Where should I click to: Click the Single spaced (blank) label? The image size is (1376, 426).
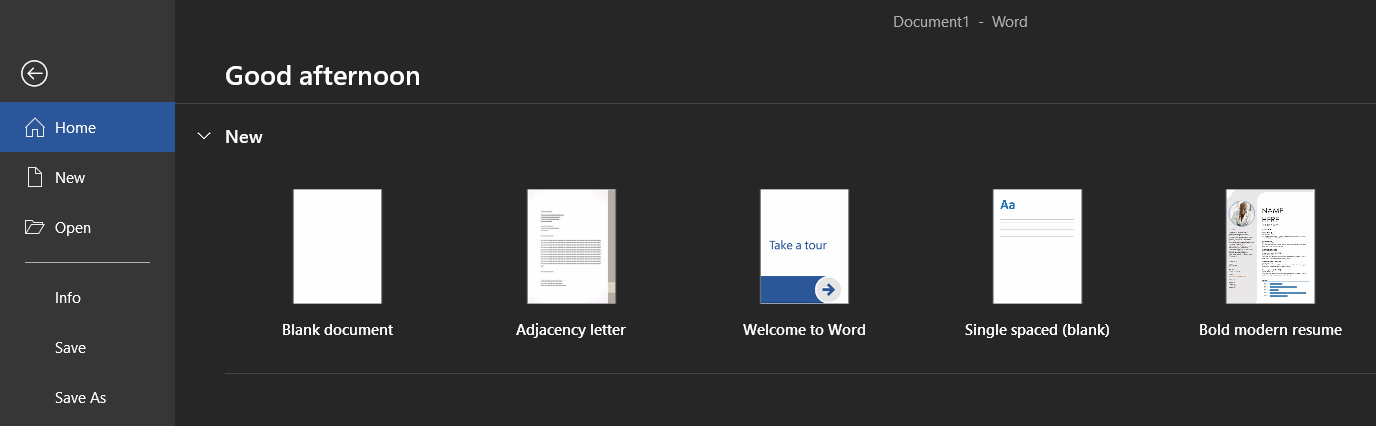pos(1037,330)
